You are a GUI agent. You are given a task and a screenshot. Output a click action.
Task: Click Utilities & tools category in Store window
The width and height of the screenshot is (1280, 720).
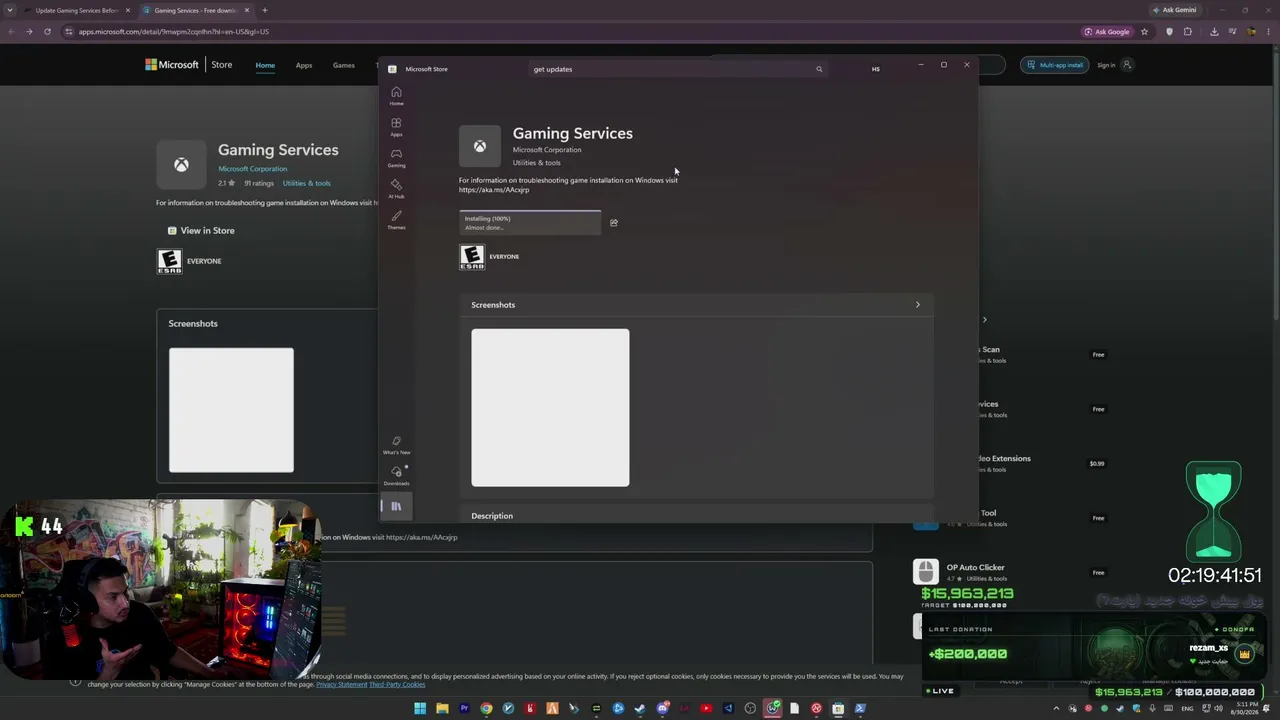tap(537, 163)
